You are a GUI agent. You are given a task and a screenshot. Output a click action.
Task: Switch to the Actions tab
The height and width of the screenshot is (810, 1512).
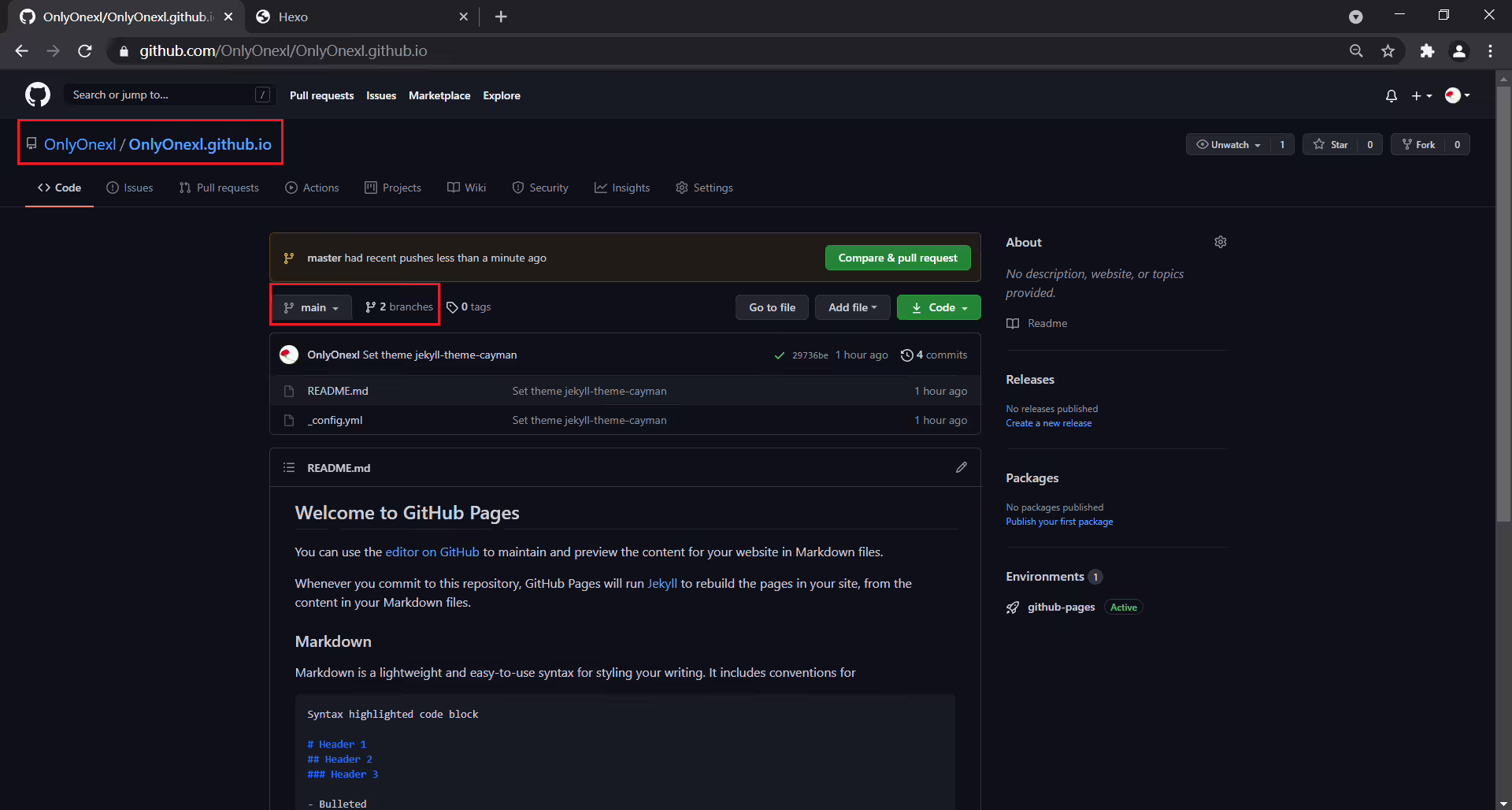tap(312, 188)
